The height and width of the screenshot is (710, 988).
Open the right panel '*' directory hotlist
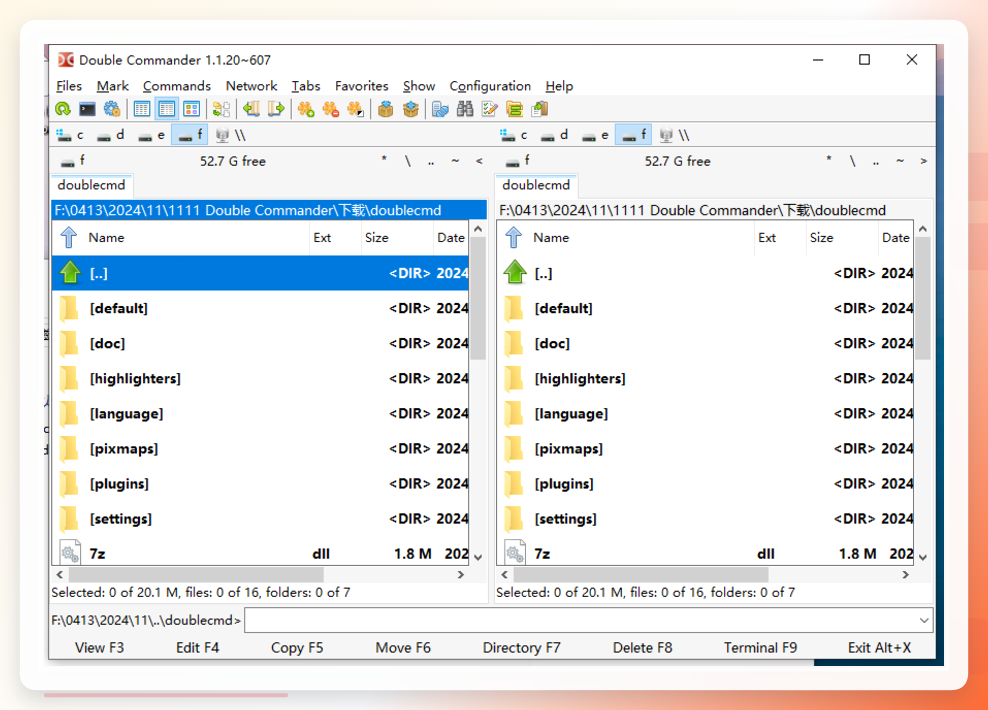click(x=829, y=161)
